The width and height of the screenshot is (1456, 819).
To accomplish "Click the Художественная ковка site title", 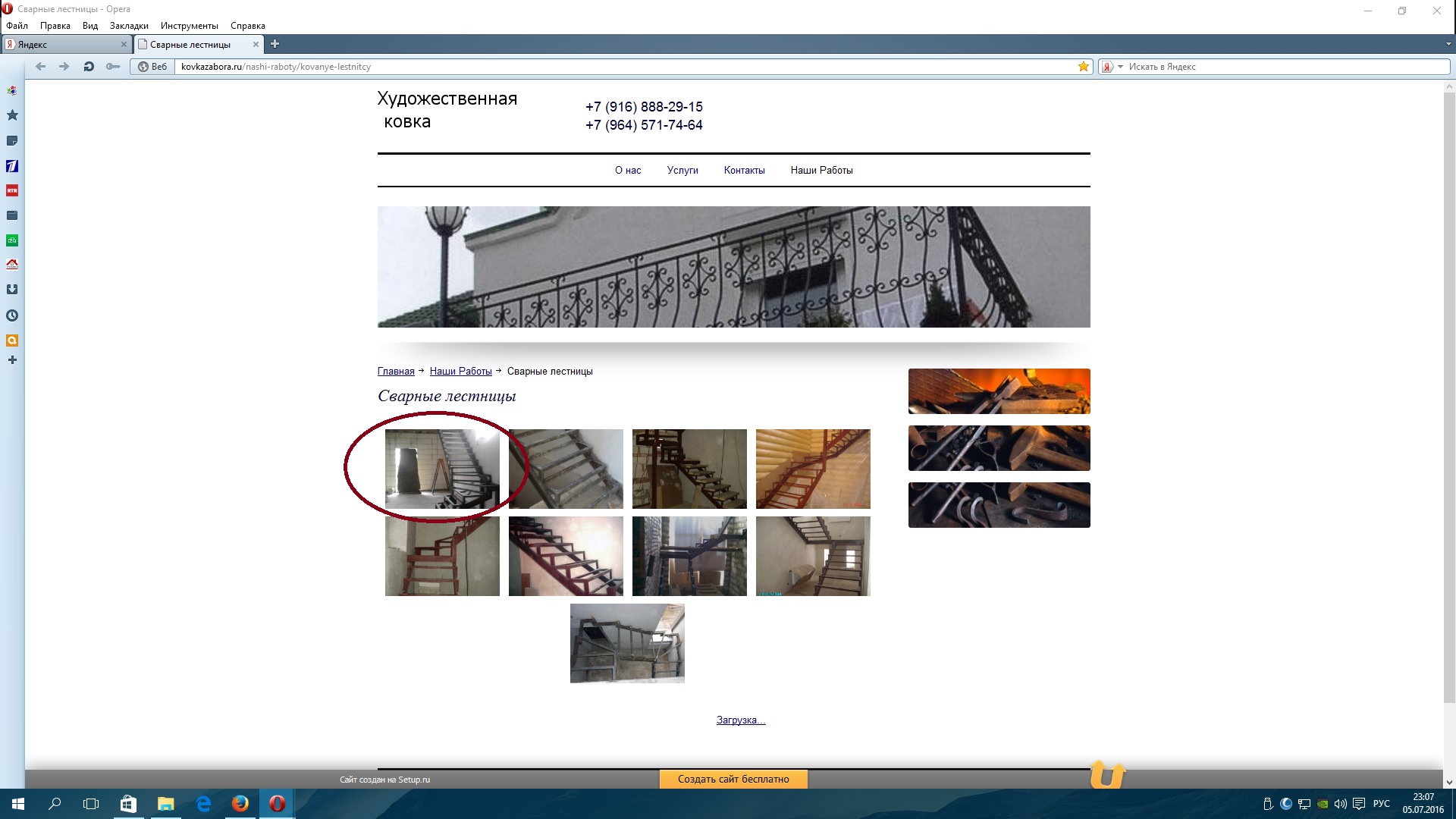I will pos(447,110).
